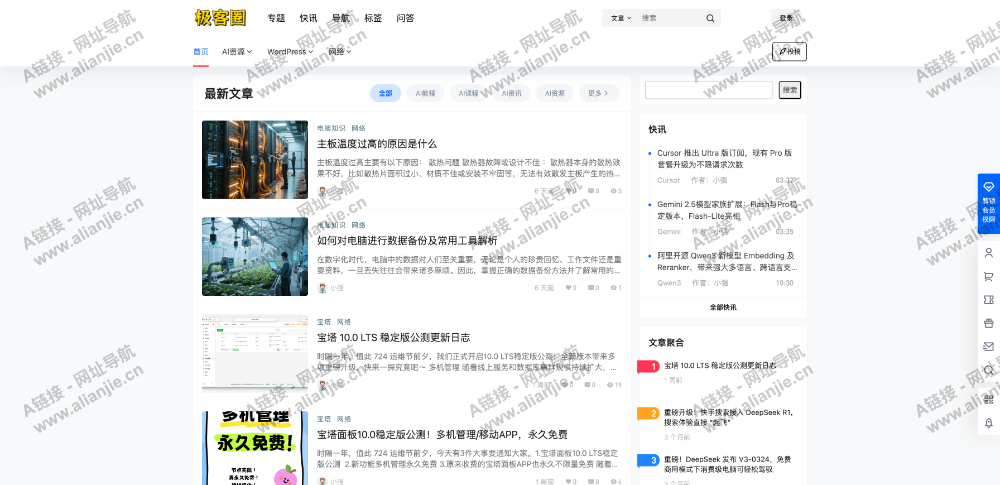This screenshot has height=485, width=1000.
Task: Click the 投稿 button
Action: pos(789,52)
